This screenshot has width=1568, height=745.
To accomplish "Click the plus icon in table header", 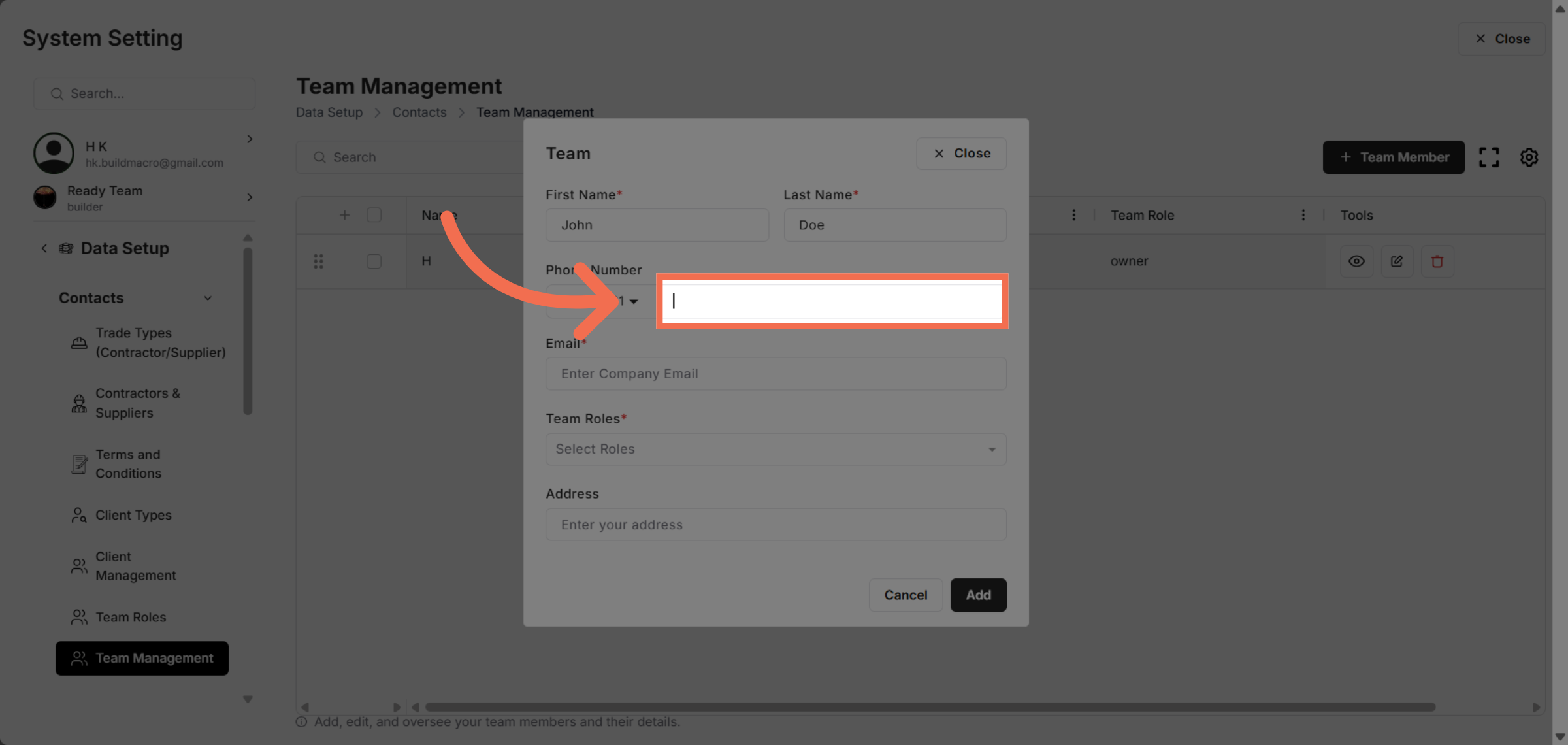I will [x=344, y=215].
